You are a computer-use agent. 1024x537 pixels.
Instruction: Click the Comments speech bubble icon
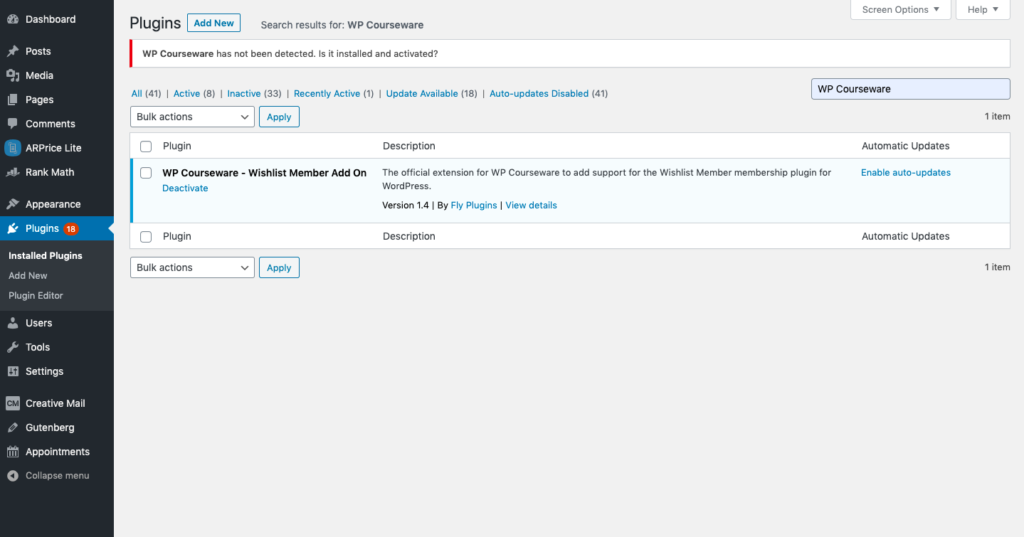point(12,123)
